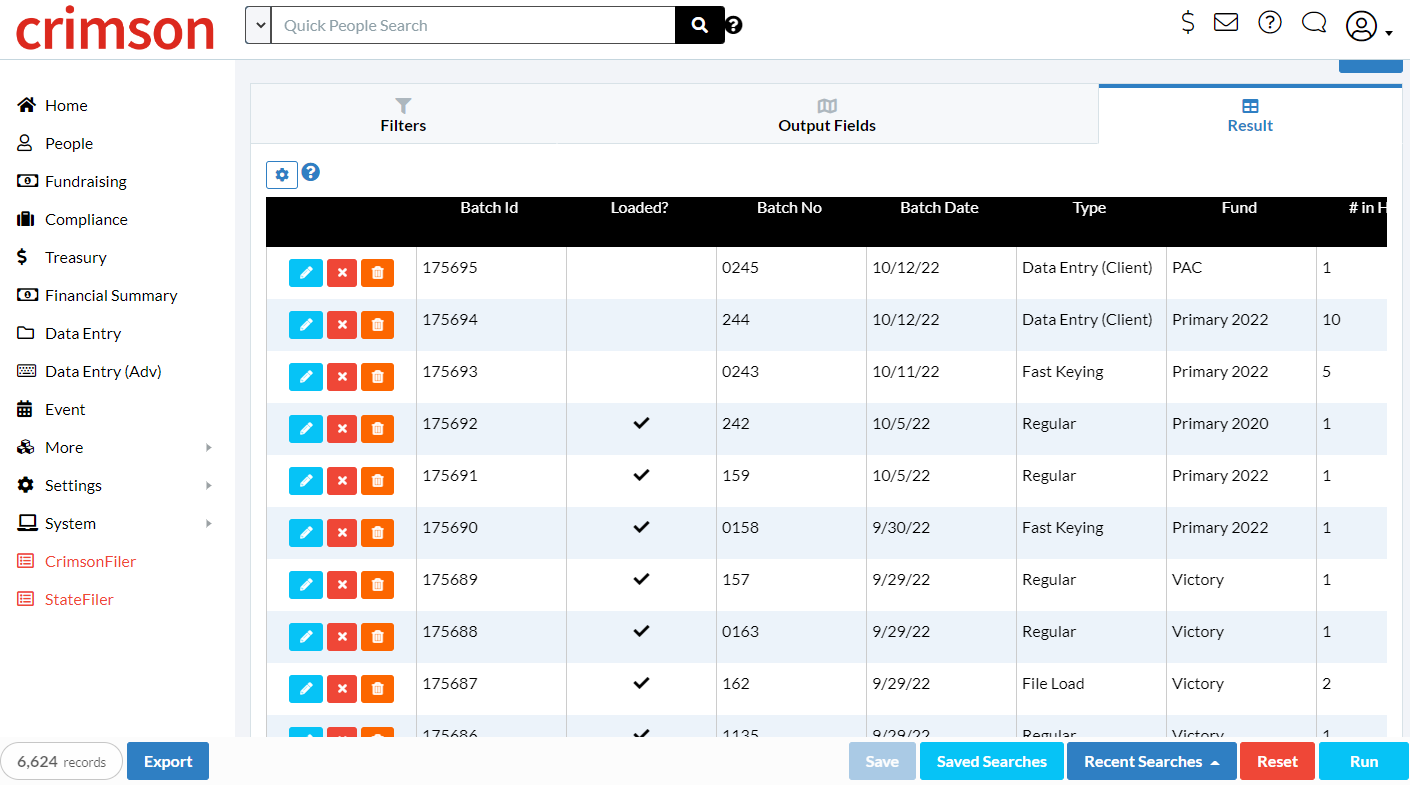Unload batch 175693 with the red X

(342, 376)
